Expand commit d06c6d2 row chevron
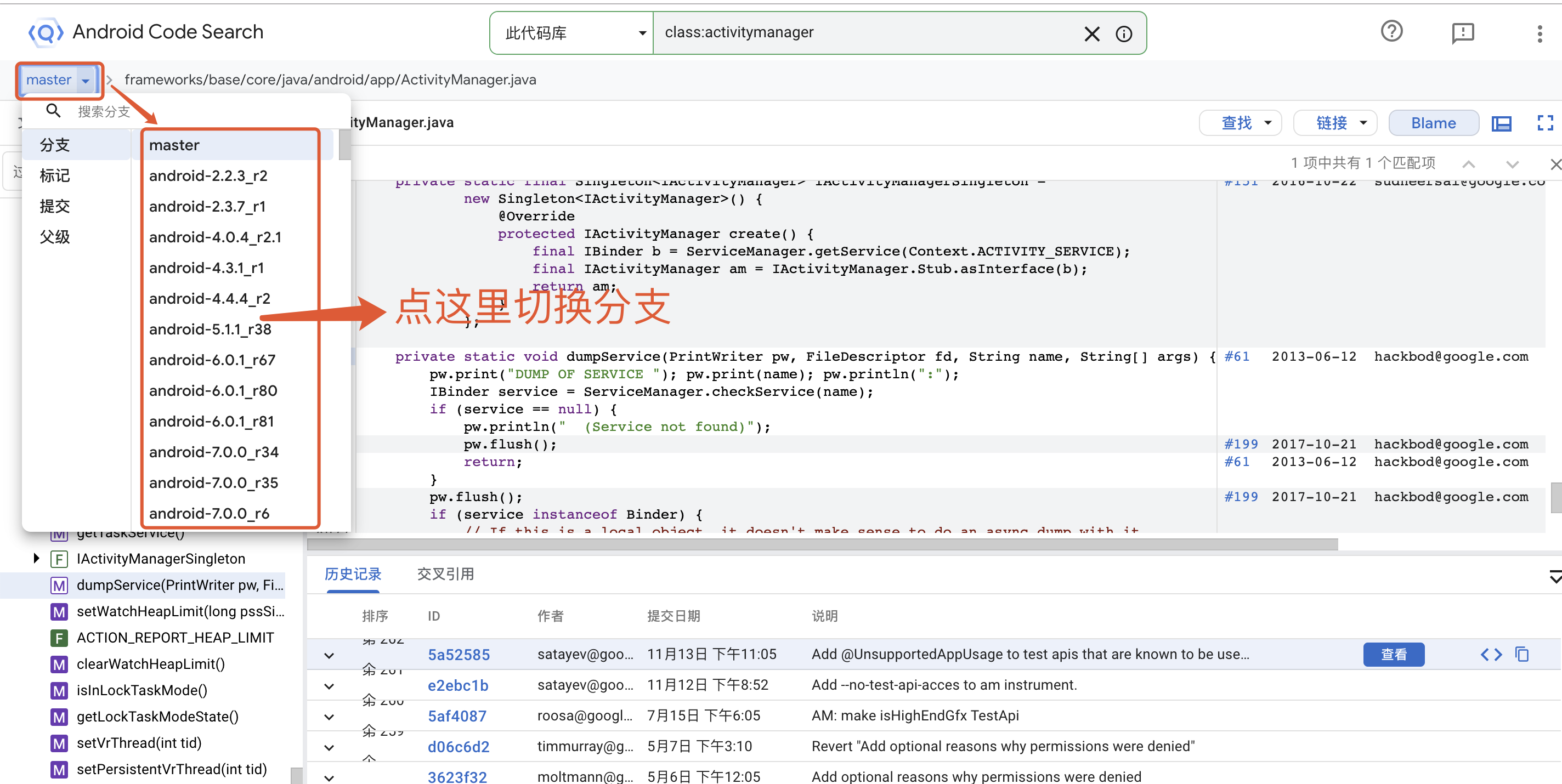The width and height of the screenshot is (1562, 784). [329, 747]
